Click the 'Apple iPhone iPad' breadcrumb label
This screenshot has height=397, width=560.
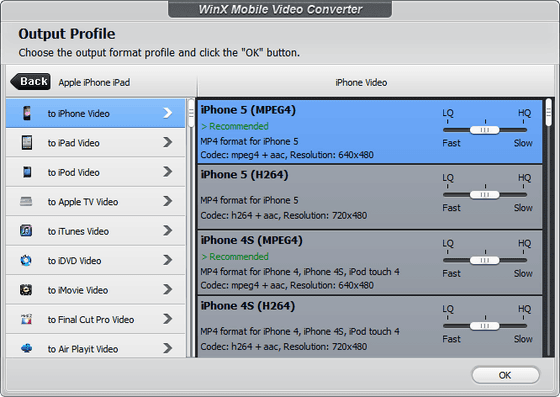click(x=94, y=82)
